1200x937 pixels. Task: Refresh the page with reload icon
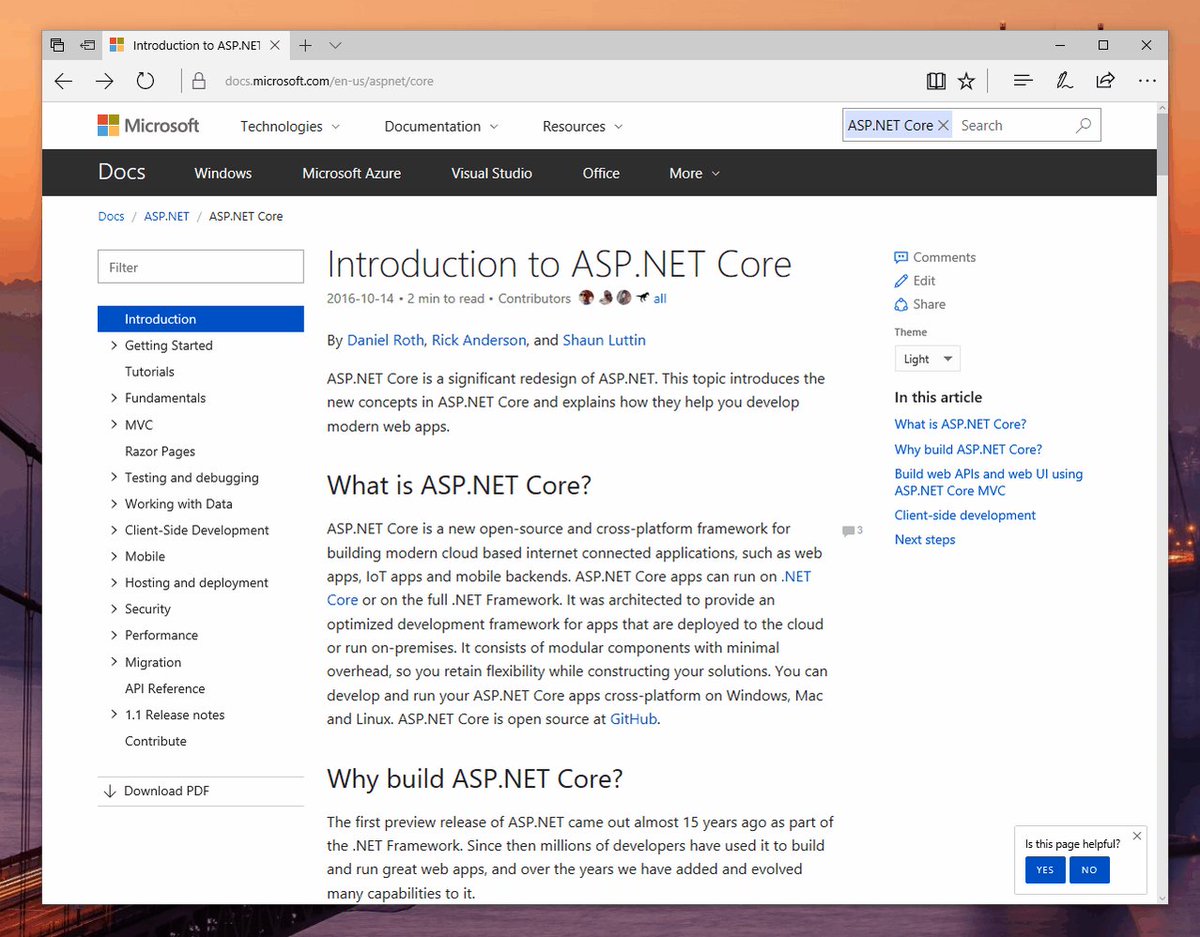(145, 81)
